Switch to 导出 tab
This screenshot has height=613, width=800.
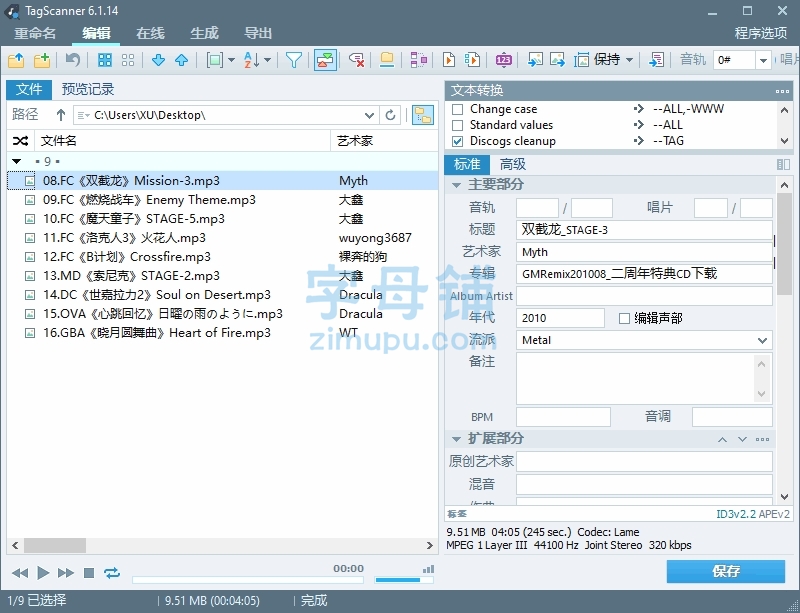click(x=258, y=33)
